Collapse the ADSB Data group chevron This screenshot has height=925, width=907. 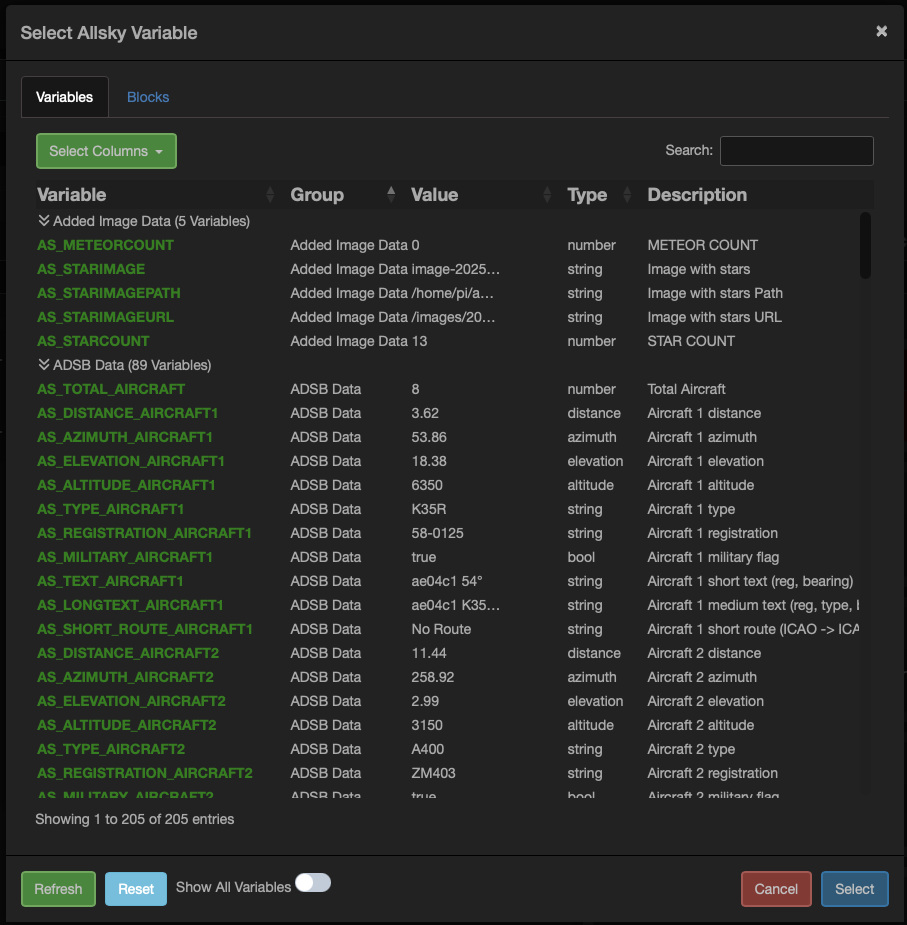43,365
